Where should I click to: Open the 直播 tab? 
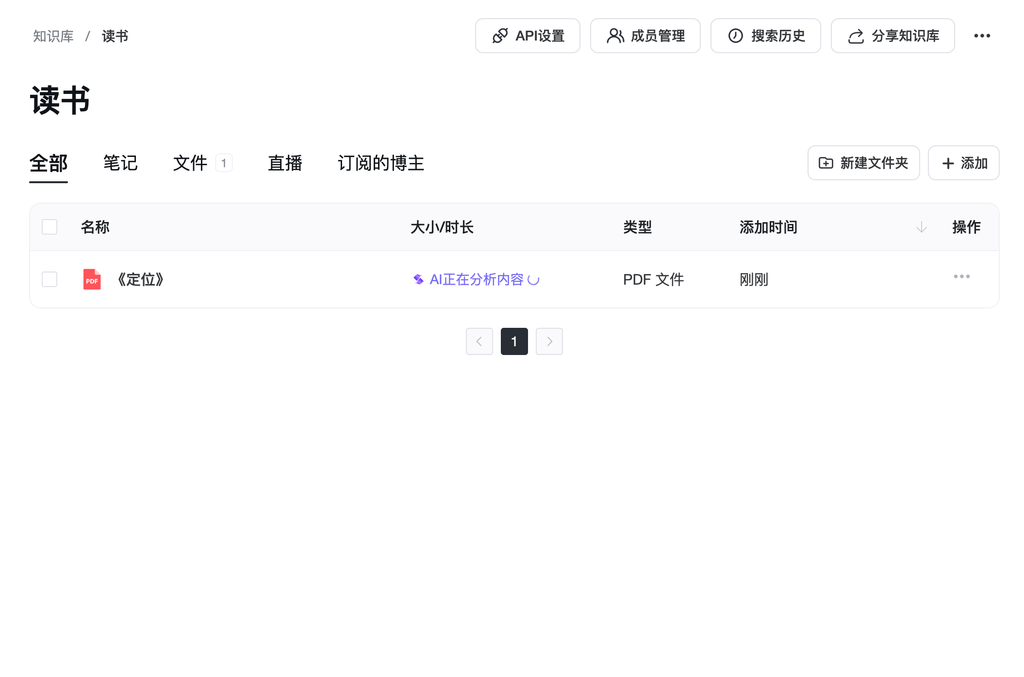tap(285, 163)
